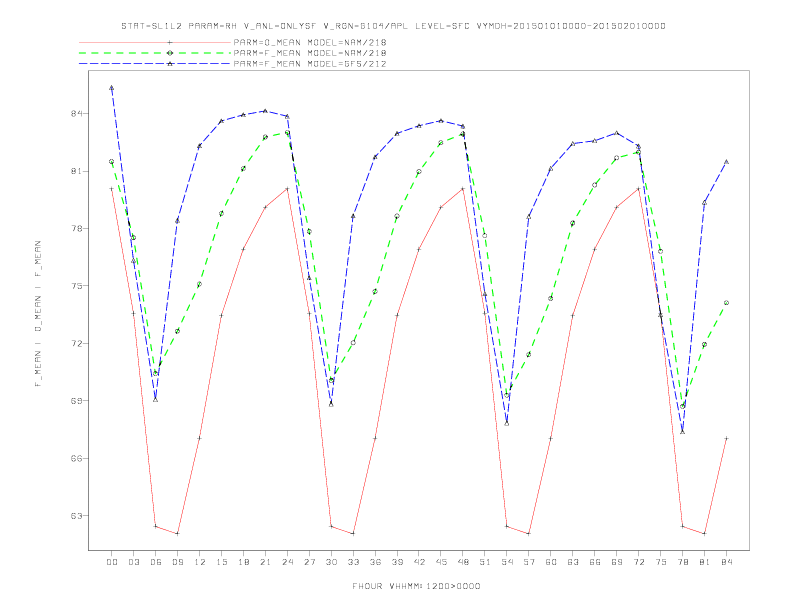Click the blue dashed legend line sample
792x612 pixels.
pos(155,64)
